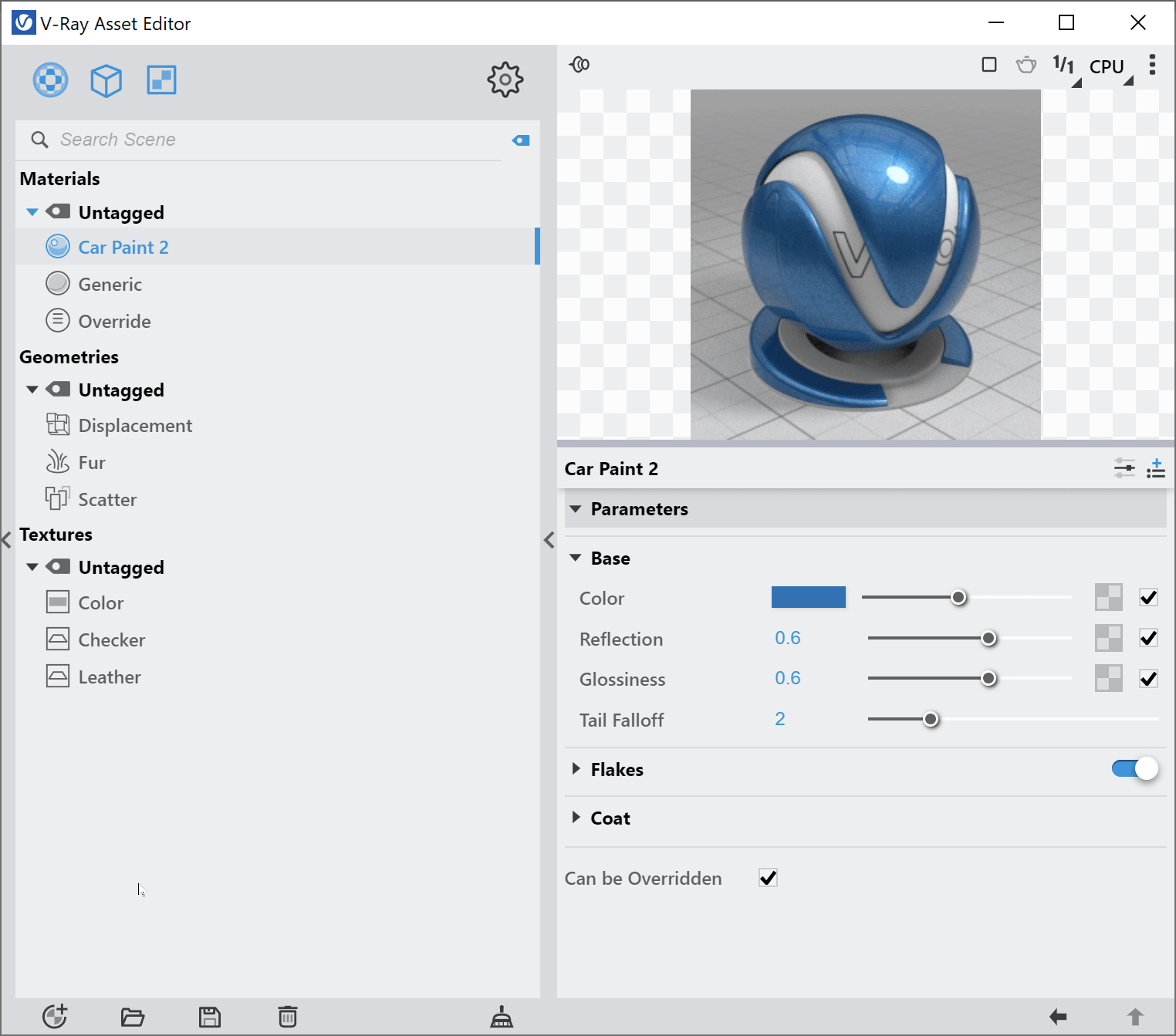Click the Geometries heading
Viewport: 1176px width, 1036px height.
(x=69, y=357)
